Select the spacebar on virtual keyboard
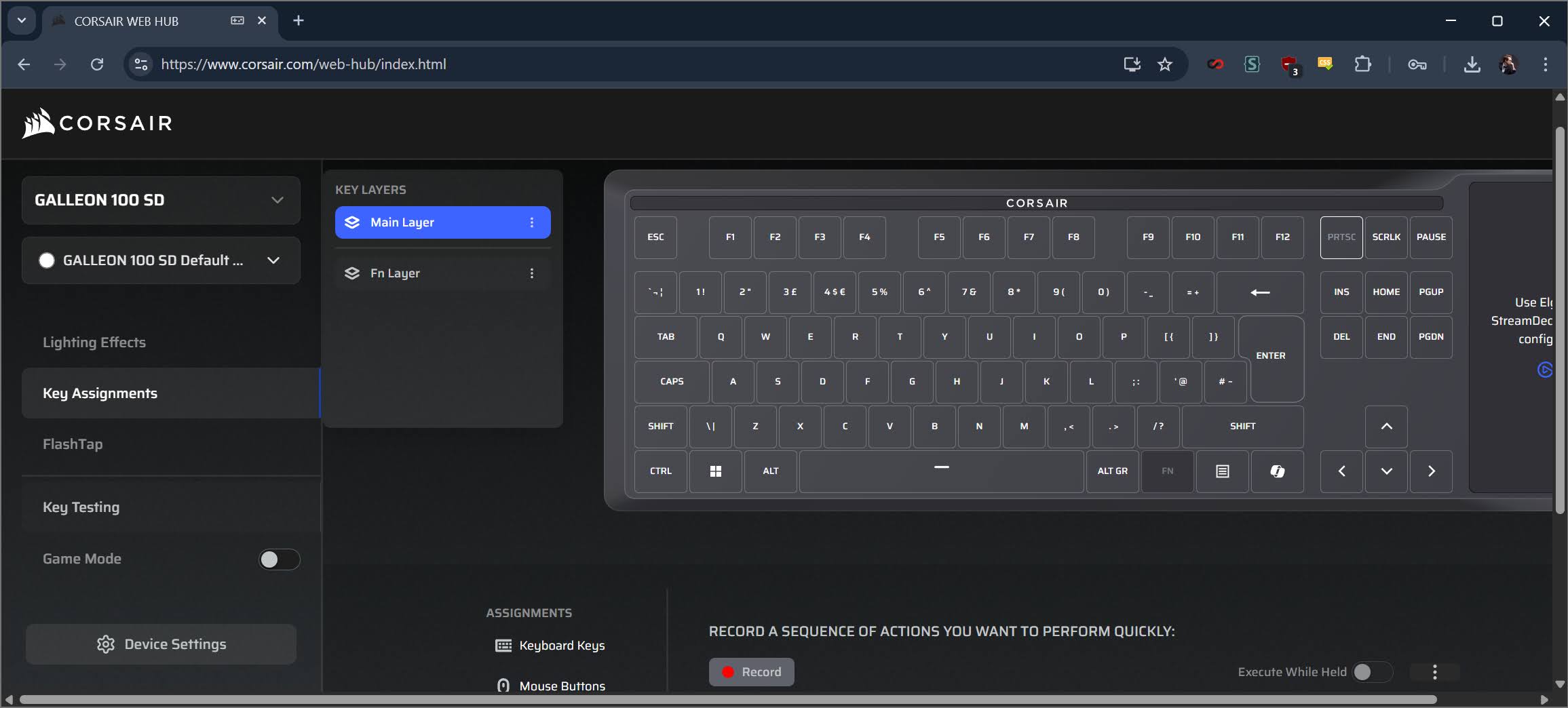1568x708 pixels. [x=941, y=471]
